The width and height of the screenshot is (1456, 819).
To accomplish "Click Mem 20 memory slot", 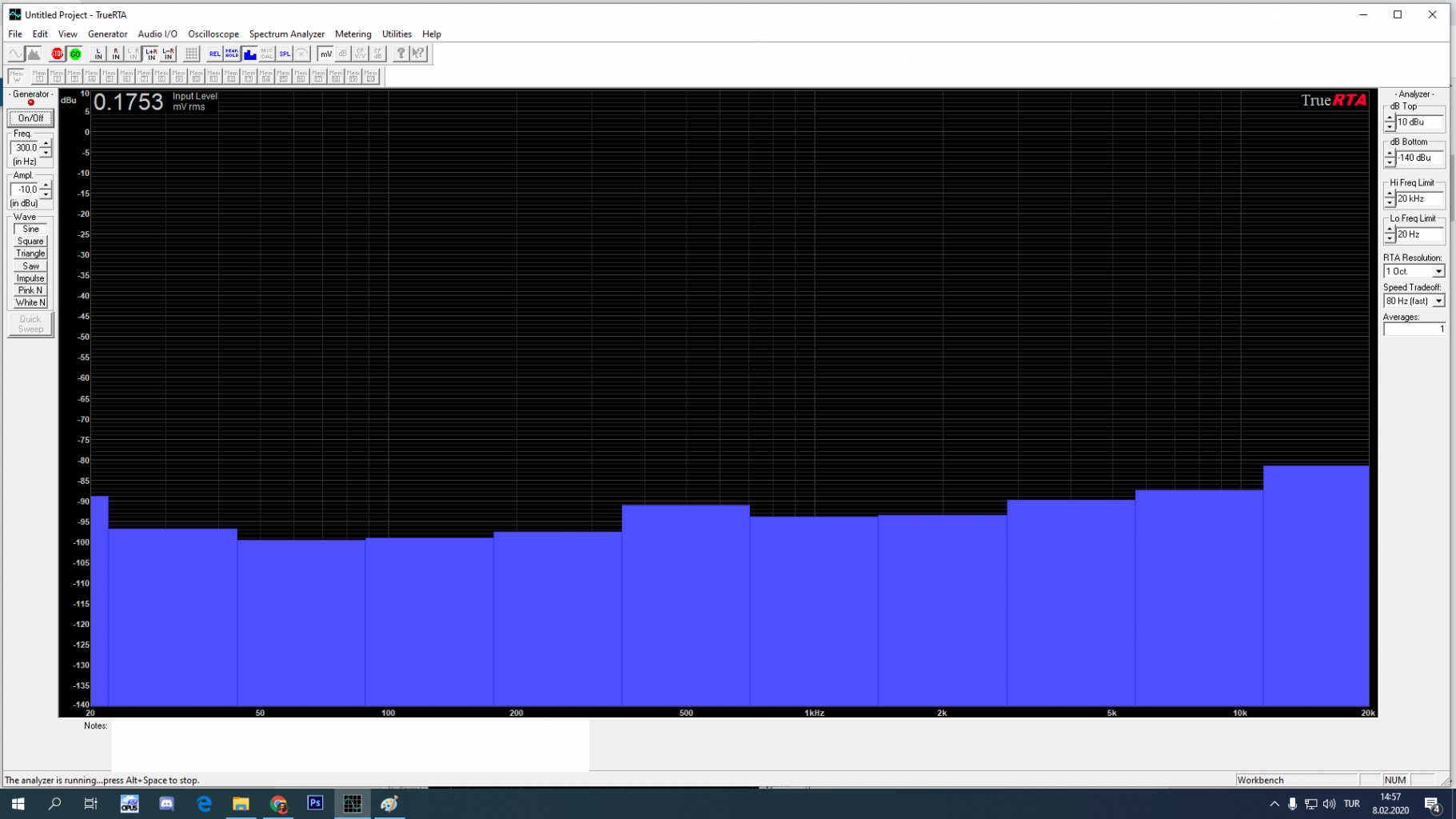I will click(x=370, y=76).
